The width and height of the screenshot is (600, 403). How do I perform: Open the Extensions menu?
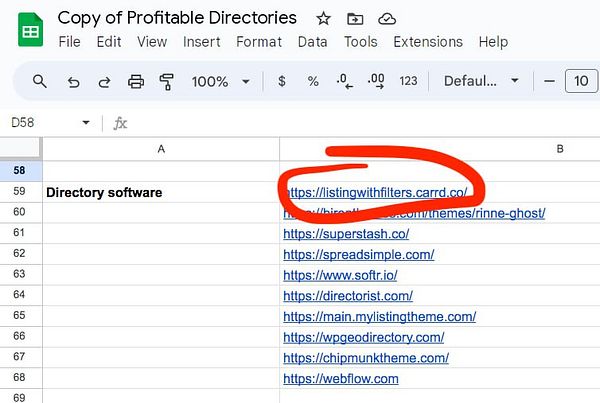click(428, 42)
